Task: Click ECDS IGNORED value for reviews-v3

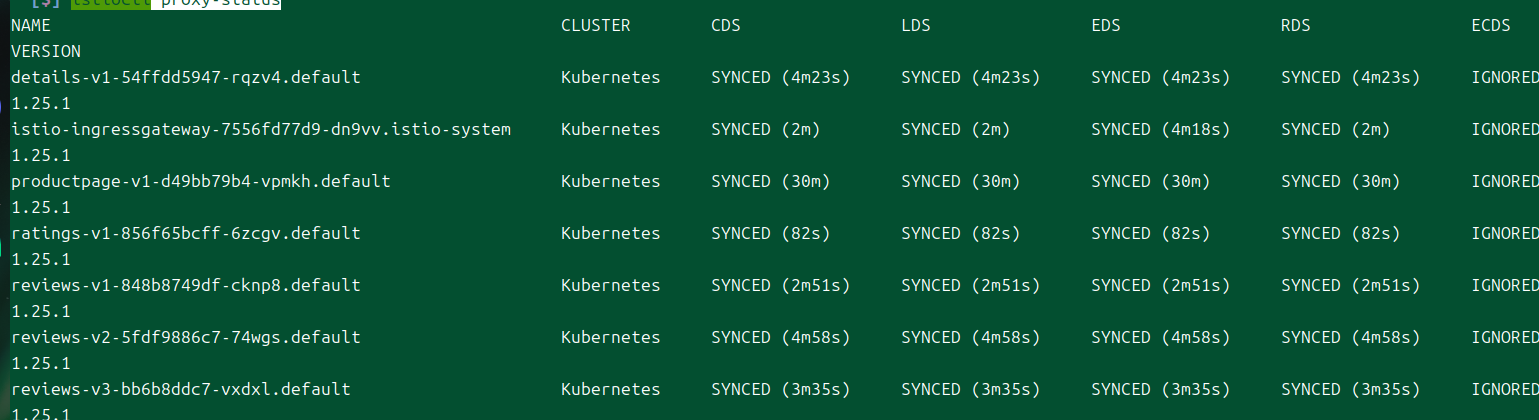Action: 1505,389
